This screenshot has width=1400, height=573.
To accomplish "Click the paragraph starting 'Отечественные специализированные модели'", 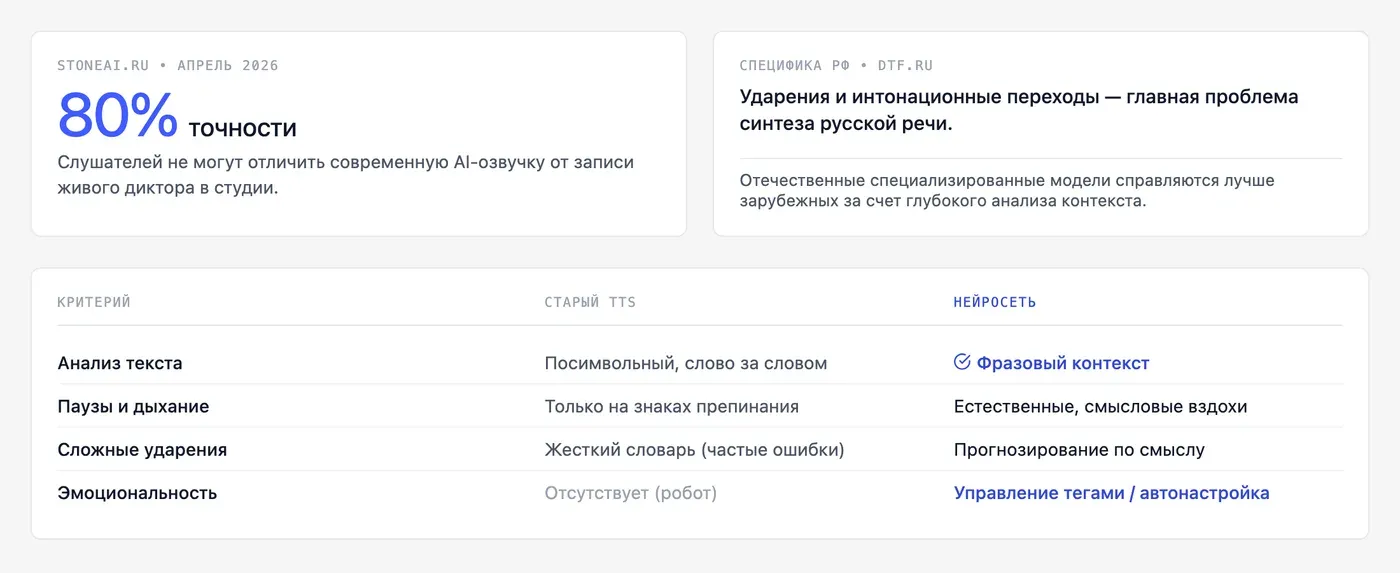I will click(x=1007, y=191).
